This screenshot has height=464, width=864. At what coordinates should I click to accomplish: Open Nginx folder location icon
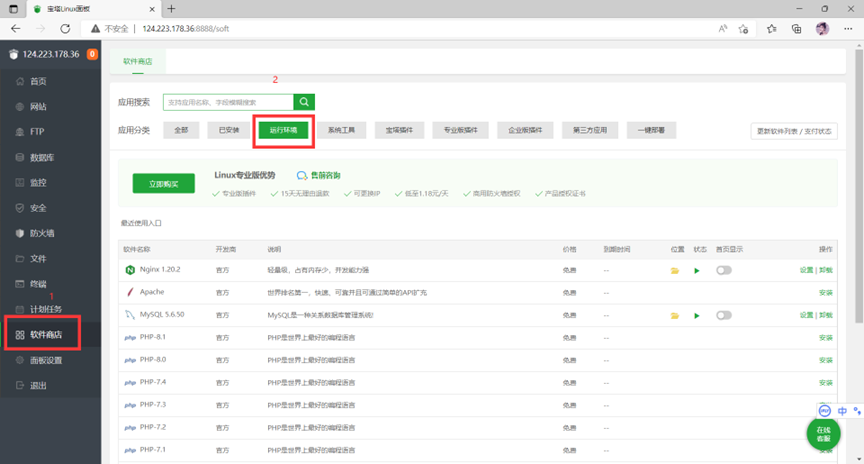pos(674,271)
